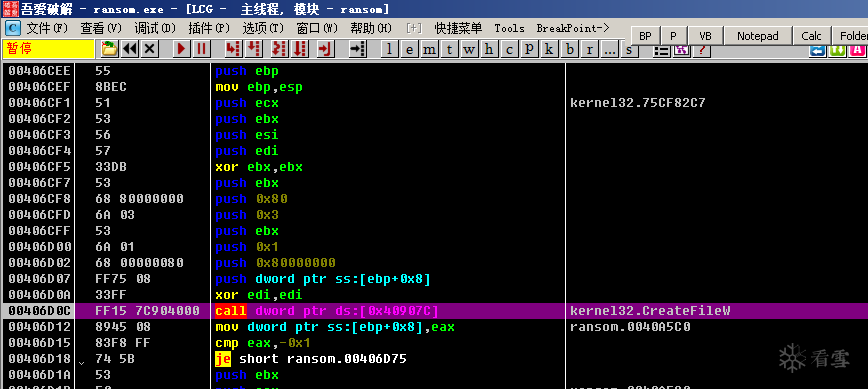This screenshot has width=868, height=389.
Task: Open Windows list with the w button
Action: coord(469,49)
